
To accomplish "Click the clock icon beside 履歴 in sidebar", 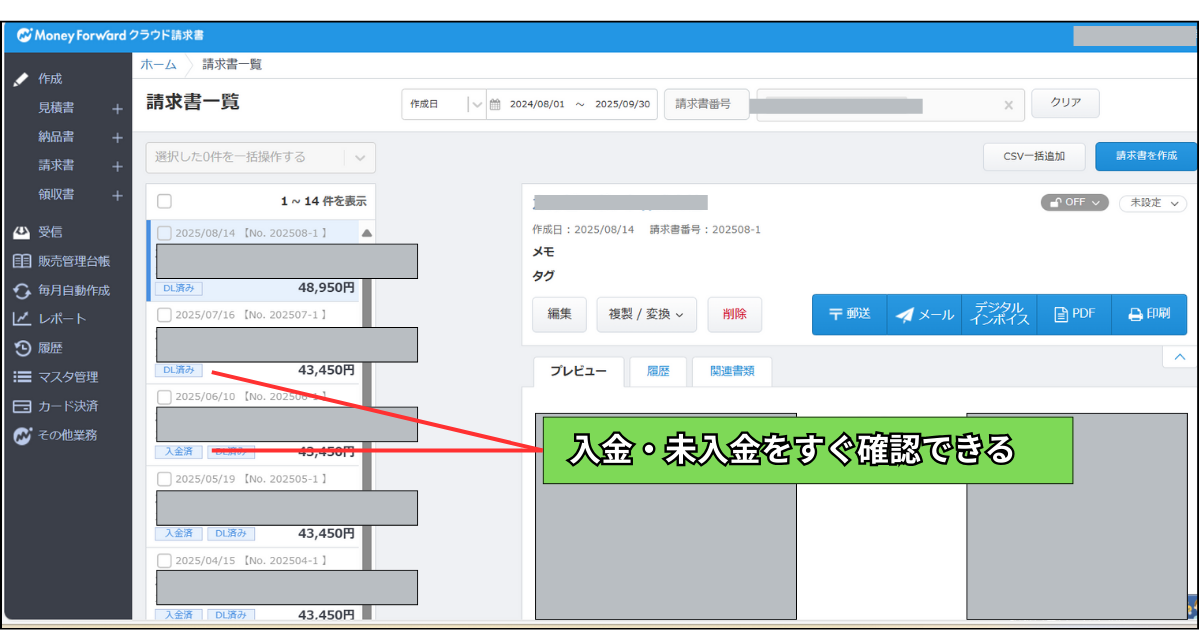I will [22, 348].
